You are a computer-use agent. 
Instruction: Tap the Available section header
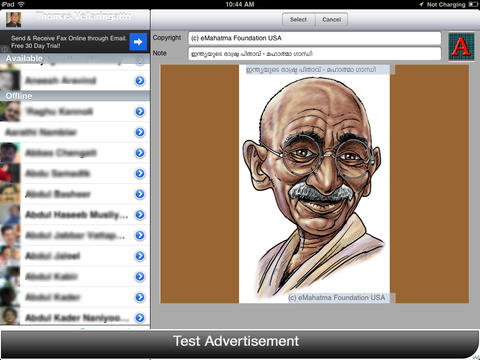click(x=75, y=59)
